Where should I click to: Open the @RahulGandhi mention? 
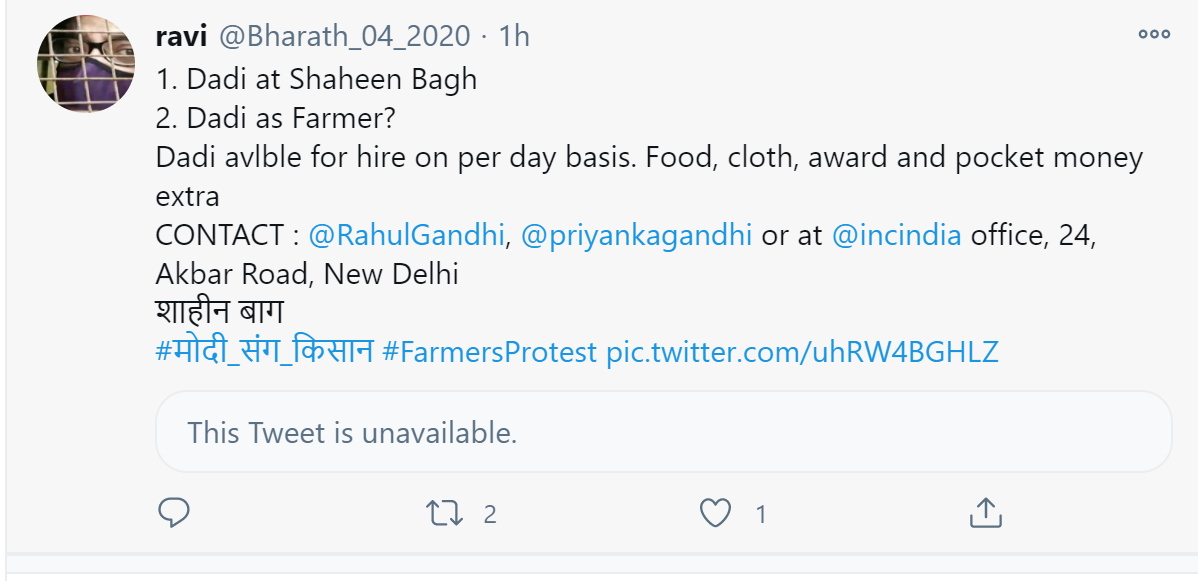[407, 236]
